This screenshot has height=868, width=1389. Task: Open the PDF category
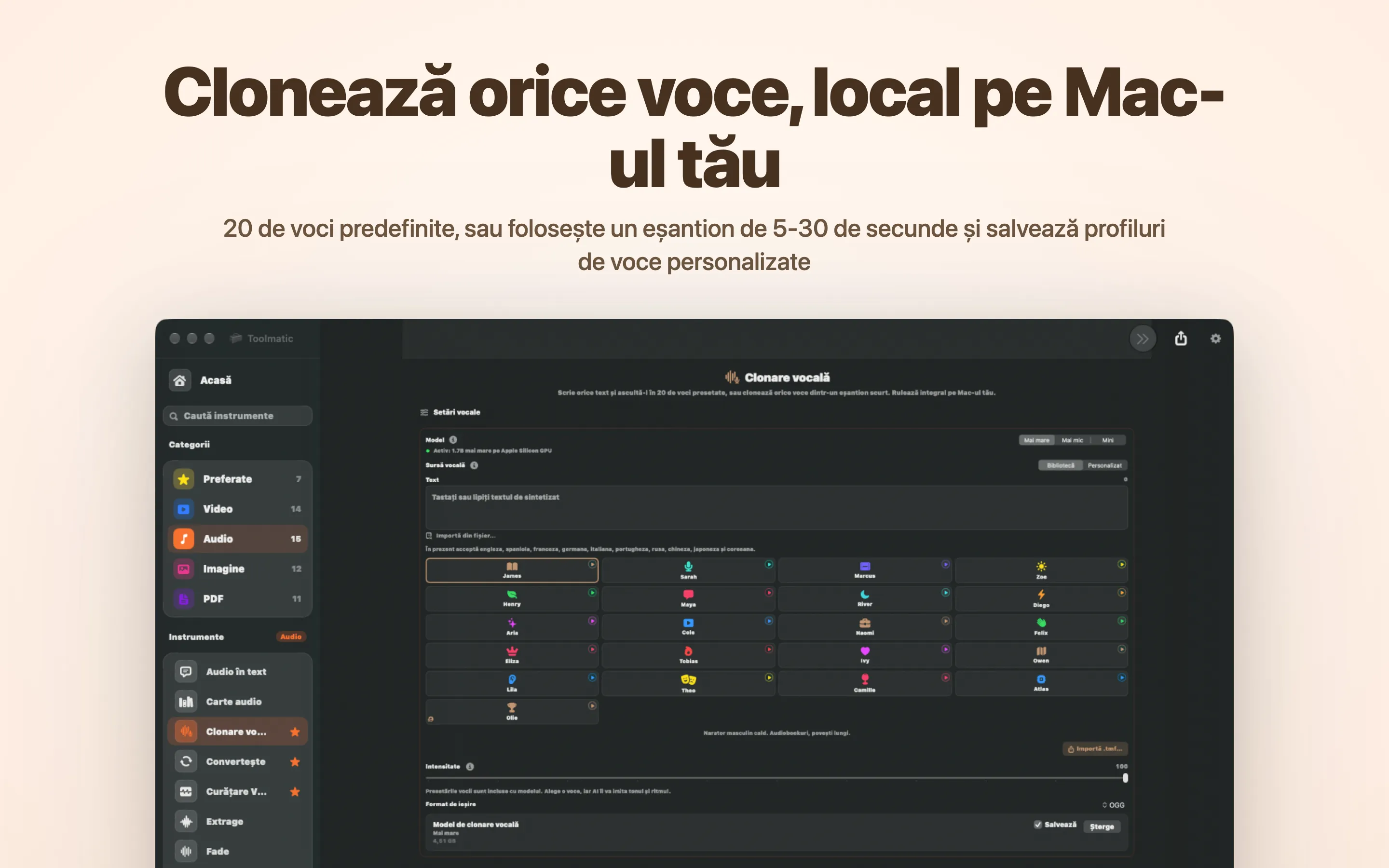click(x=238, y=598)
